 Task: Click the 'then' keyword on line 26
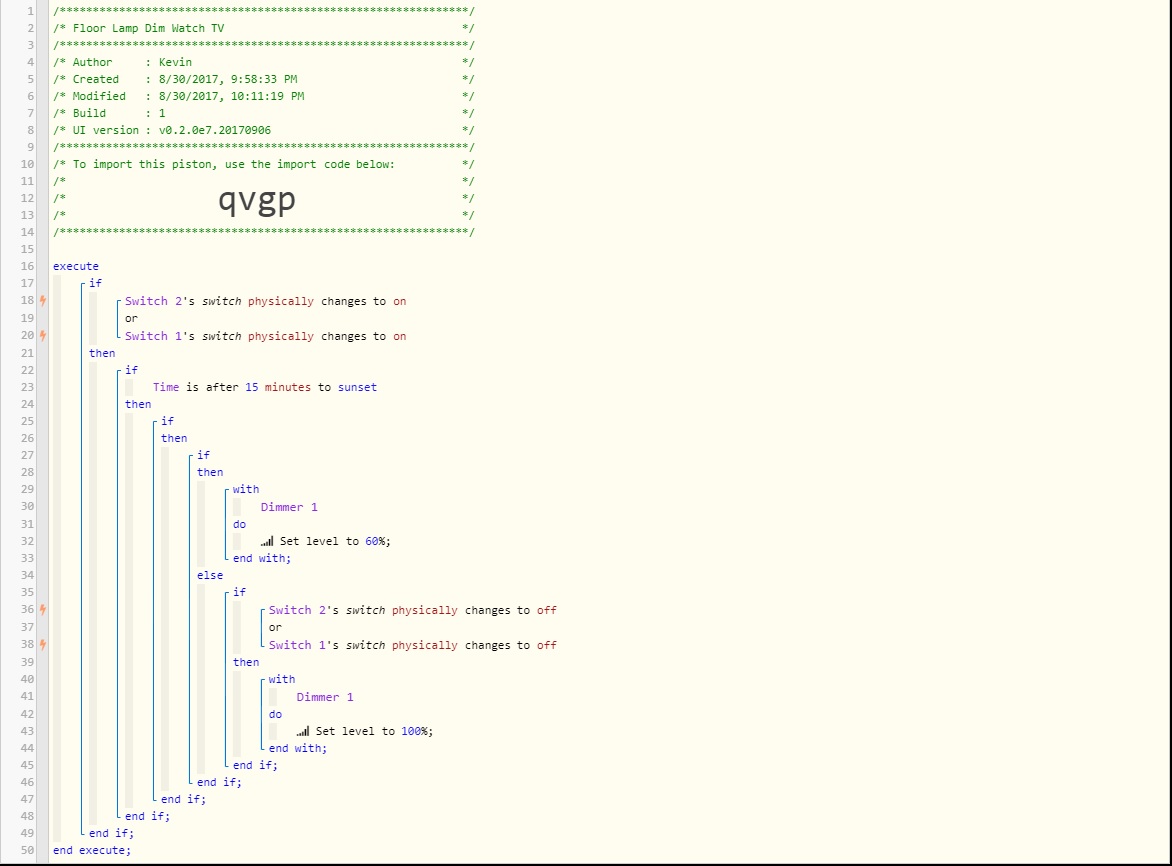coord(174,439)
